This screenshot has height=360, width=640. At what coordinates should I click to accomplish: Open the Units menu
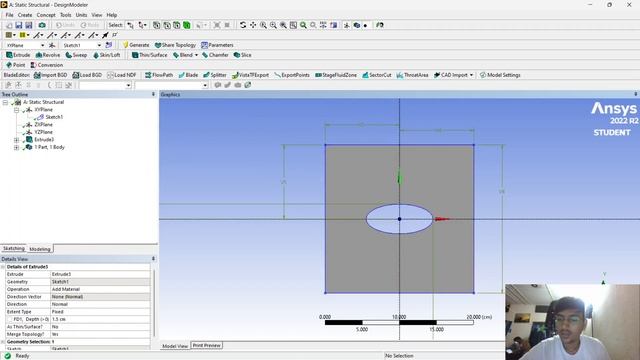click(81, 15)
